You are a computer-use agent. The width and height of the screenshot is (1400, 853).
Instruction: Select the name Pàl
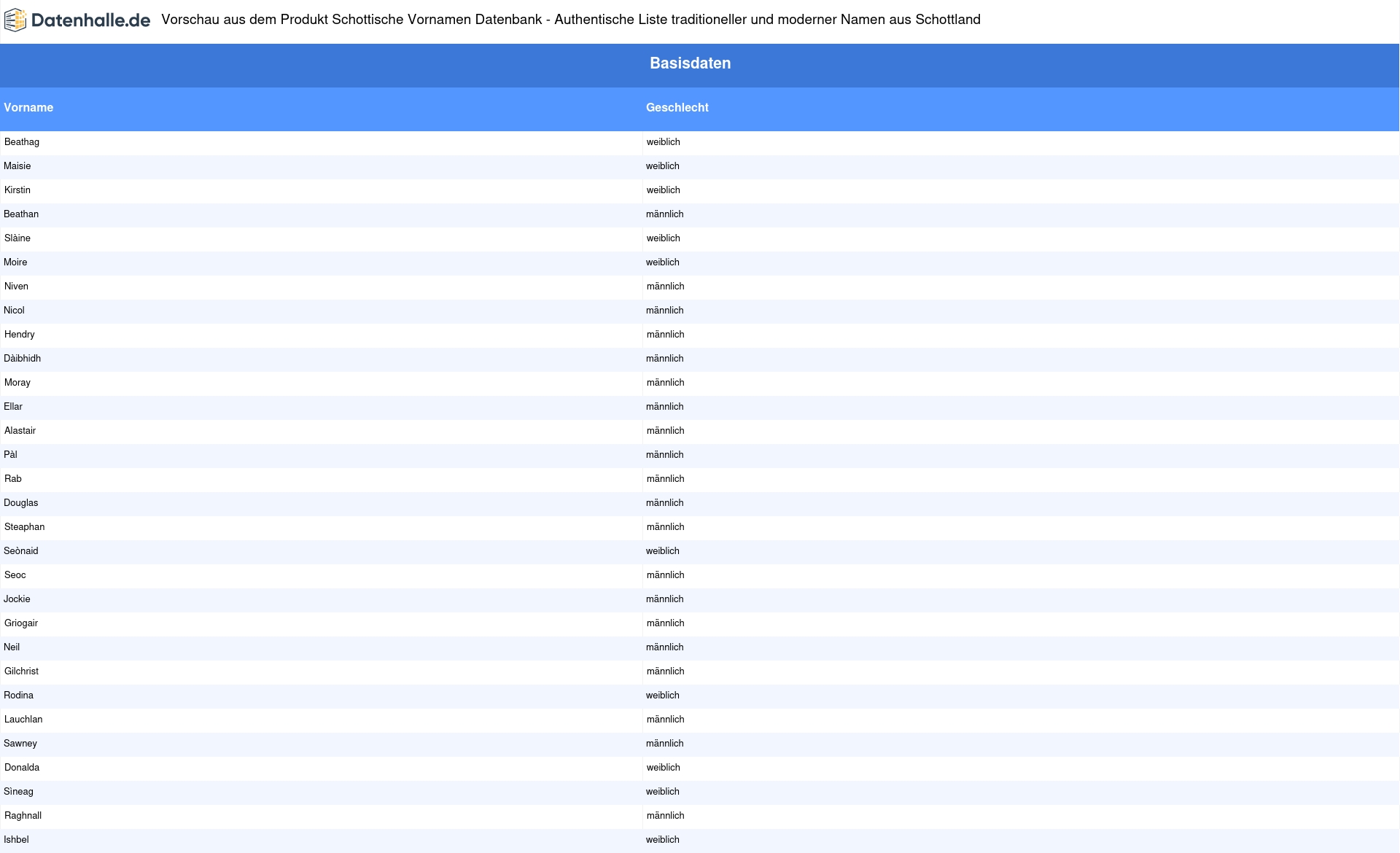[10, 455]
